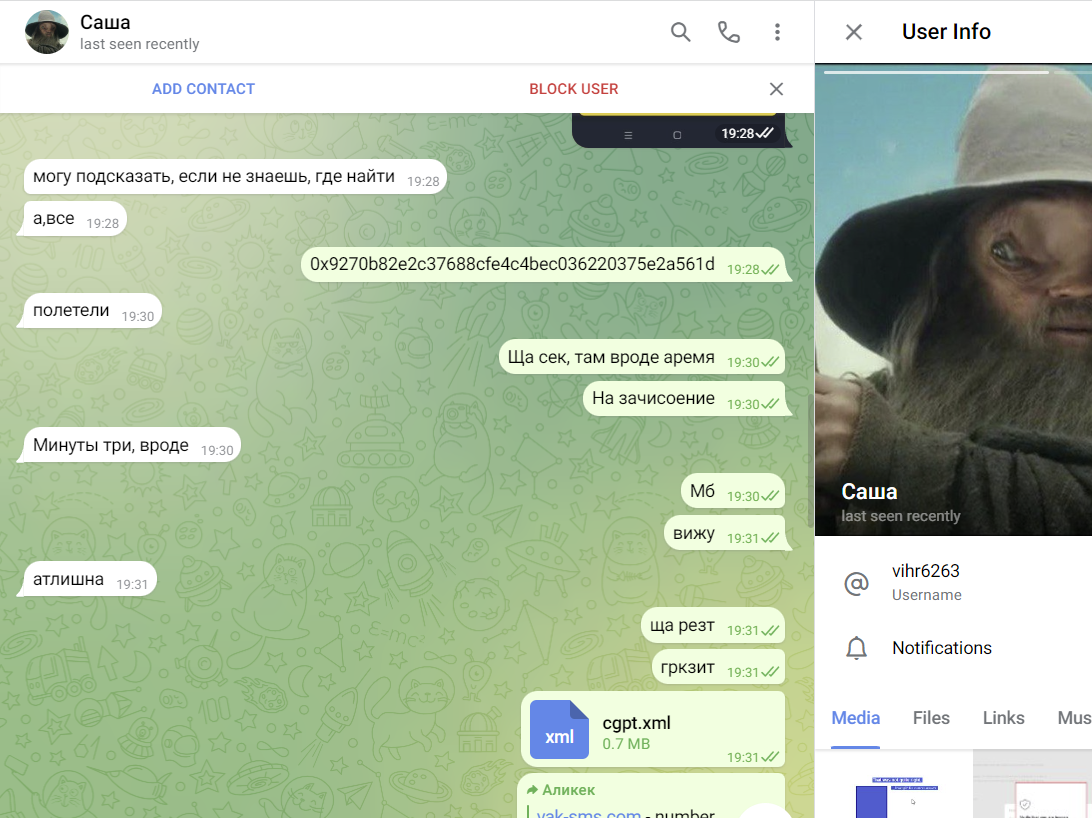Click the search icon in chat header
Viewport: 1092px width, 818px height.
point(680,32)
